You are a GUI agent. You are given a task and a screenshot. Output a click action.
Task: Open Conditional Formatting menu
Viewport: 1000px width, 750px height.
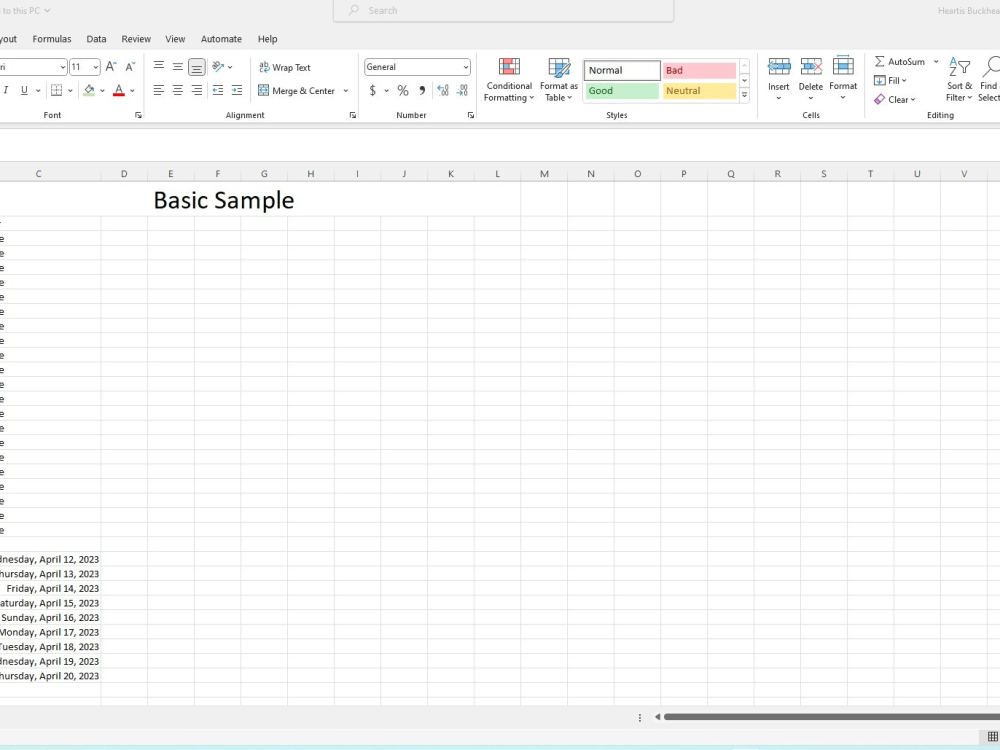tap(509, 80)
